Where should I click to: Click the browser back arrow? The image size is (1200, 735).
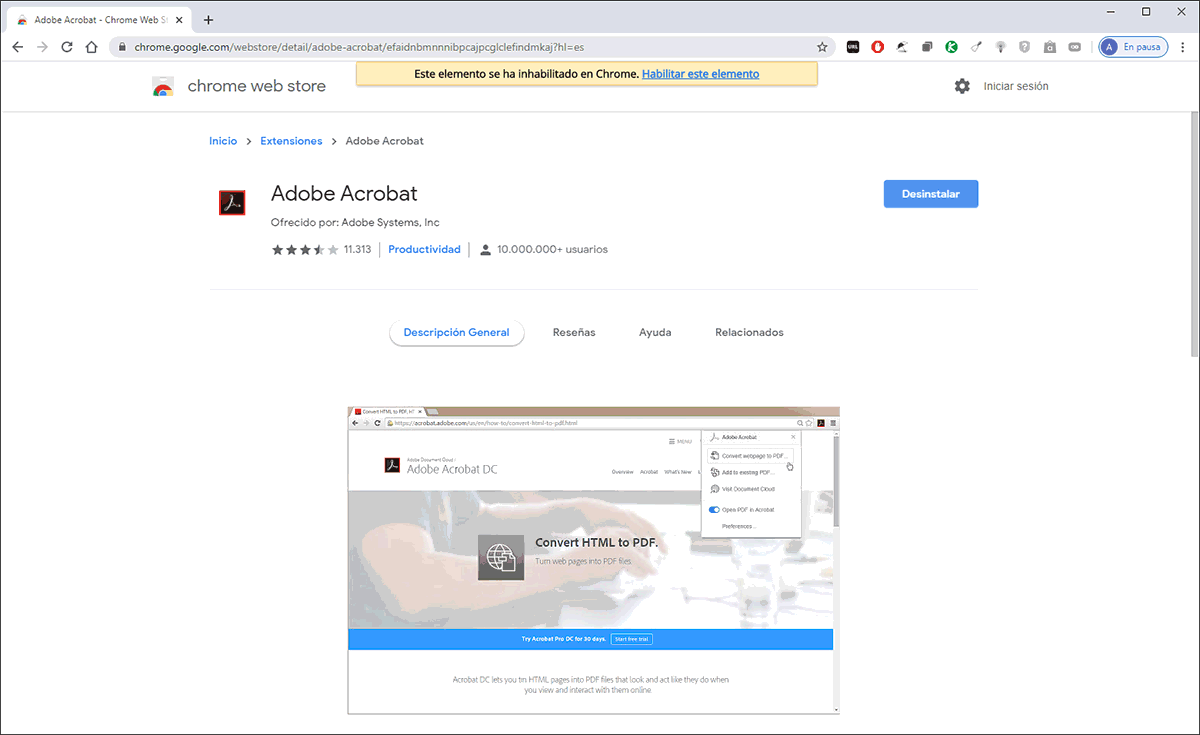[18, 47]
